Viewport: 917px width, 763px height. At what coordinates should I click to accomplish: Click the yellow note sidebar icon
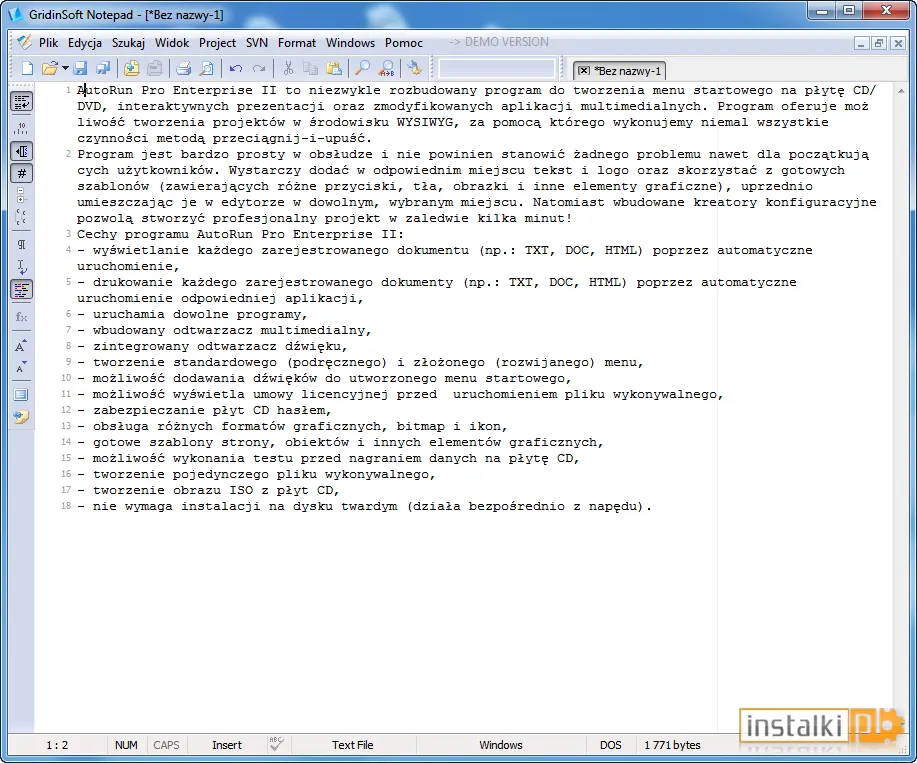pyautogui.click(x=21, y=417)
